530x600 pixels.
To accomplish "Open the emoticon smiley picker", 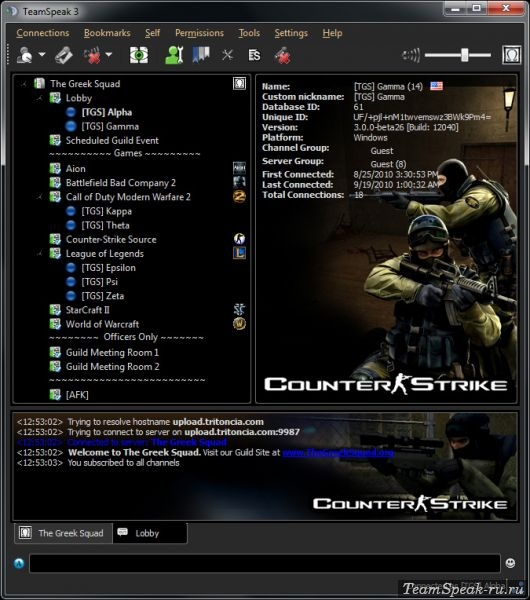I will (510, 563).
